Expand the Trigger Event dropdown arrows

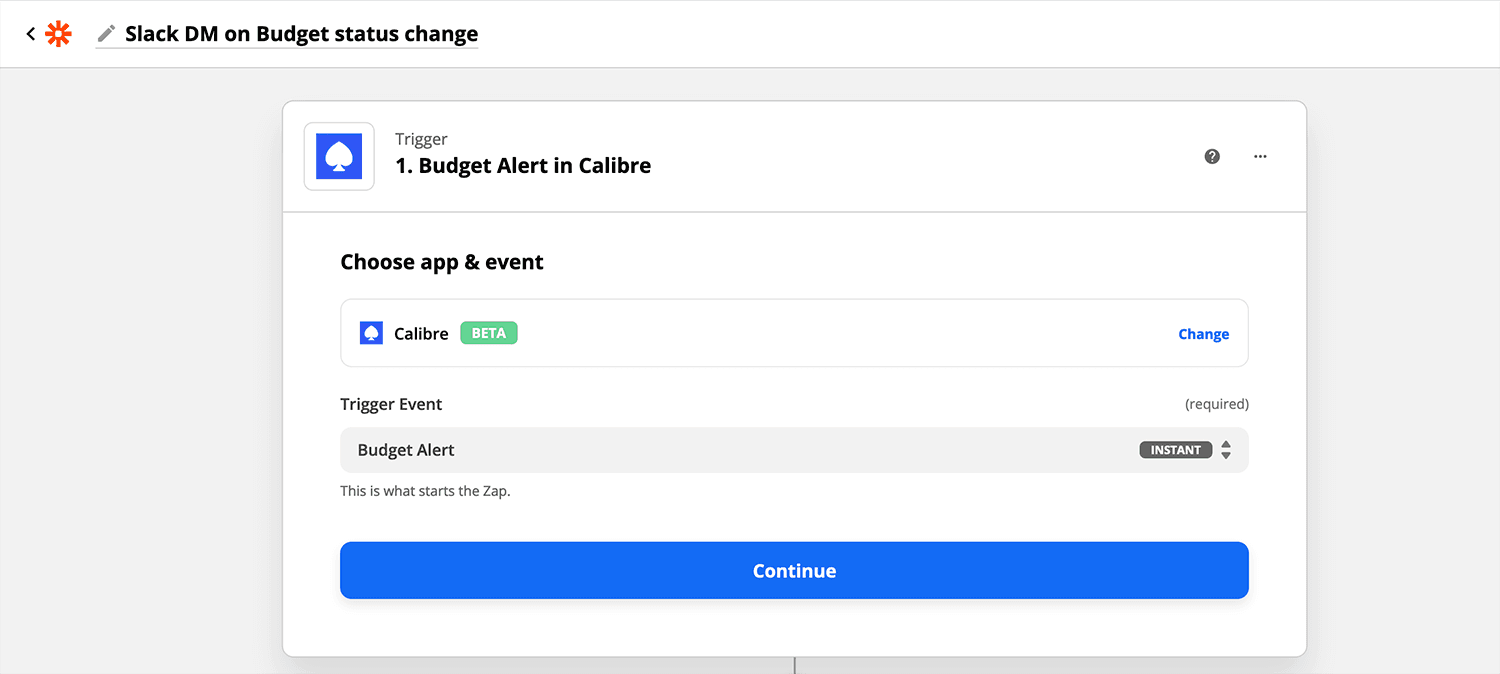pos(1226,450)
